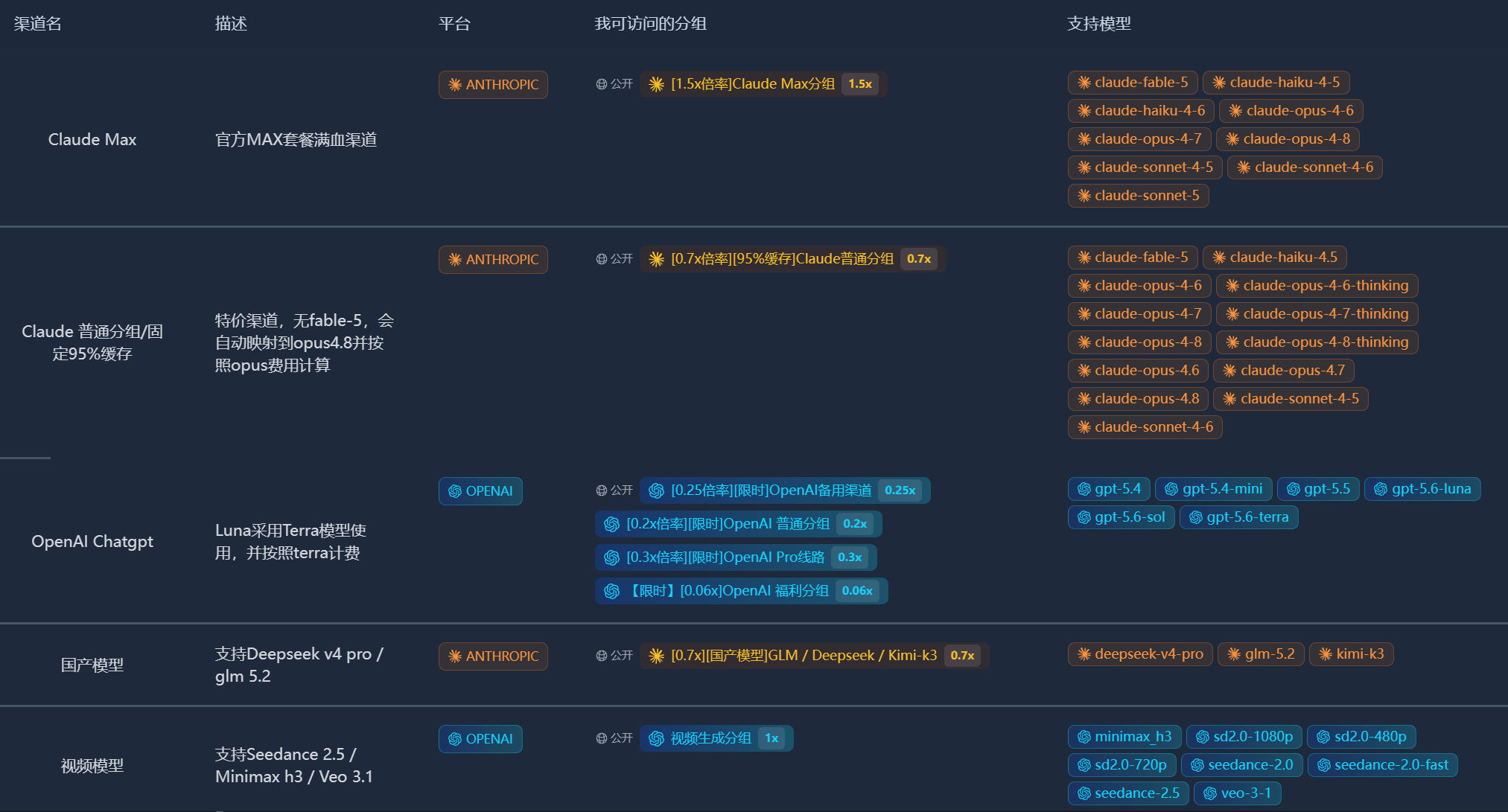Select the Claude Max channel name

coord(92,140)
